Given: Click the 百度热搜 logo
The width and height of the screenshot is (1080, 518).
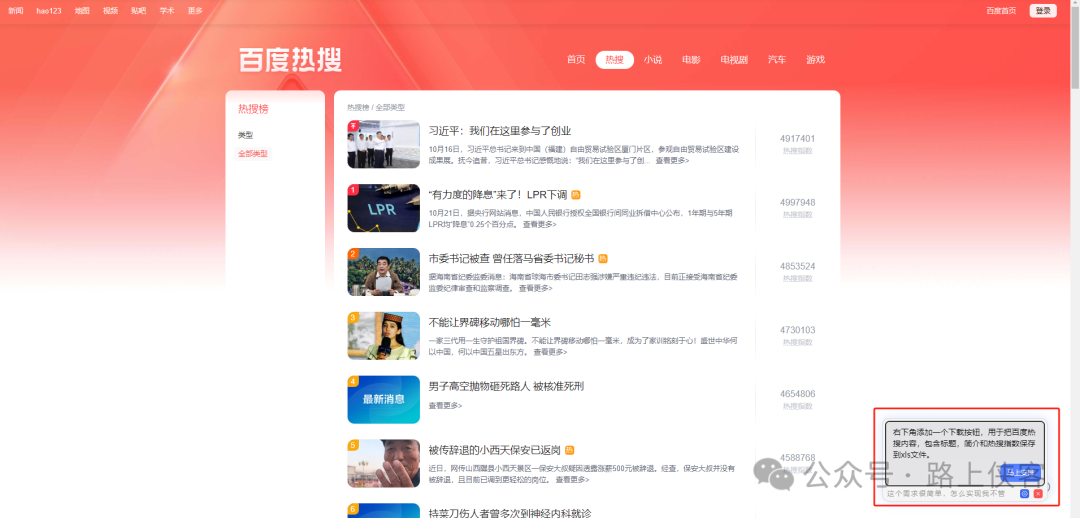Looking at the screenshot, I should [x=291, y=60].
